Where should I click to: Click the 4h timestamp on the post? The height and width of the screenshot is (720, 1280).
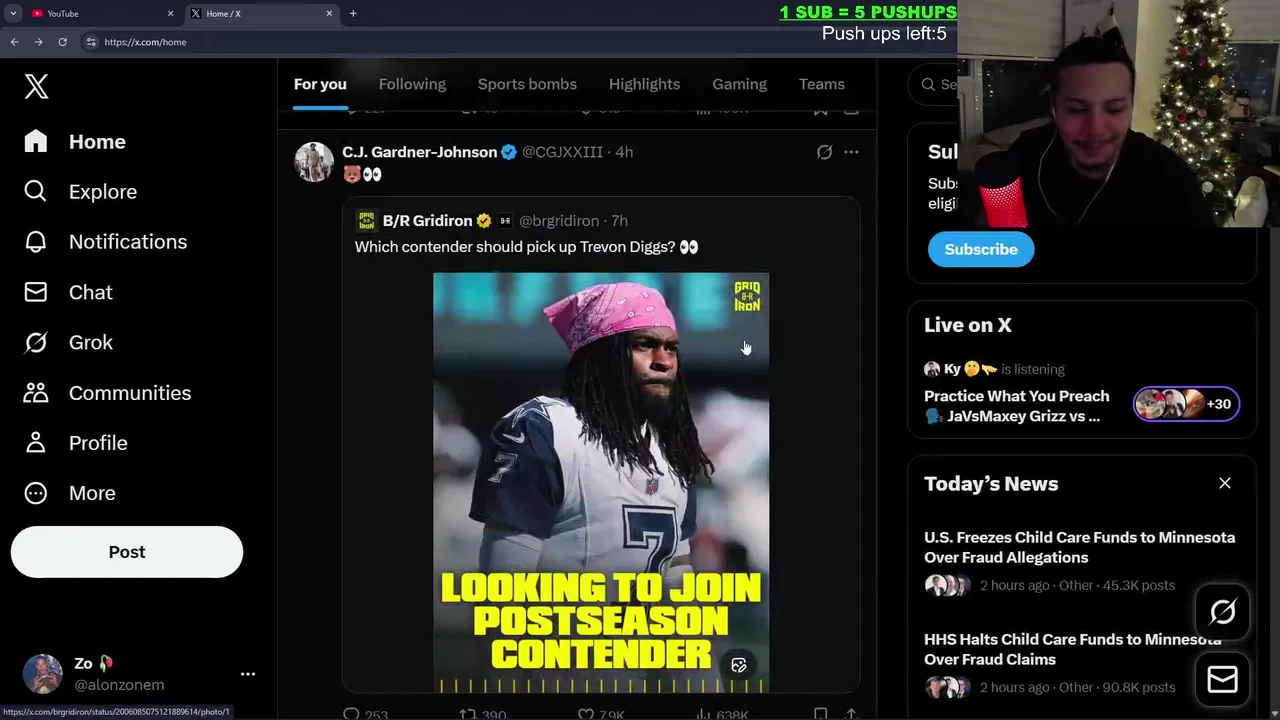pos(624,152)
